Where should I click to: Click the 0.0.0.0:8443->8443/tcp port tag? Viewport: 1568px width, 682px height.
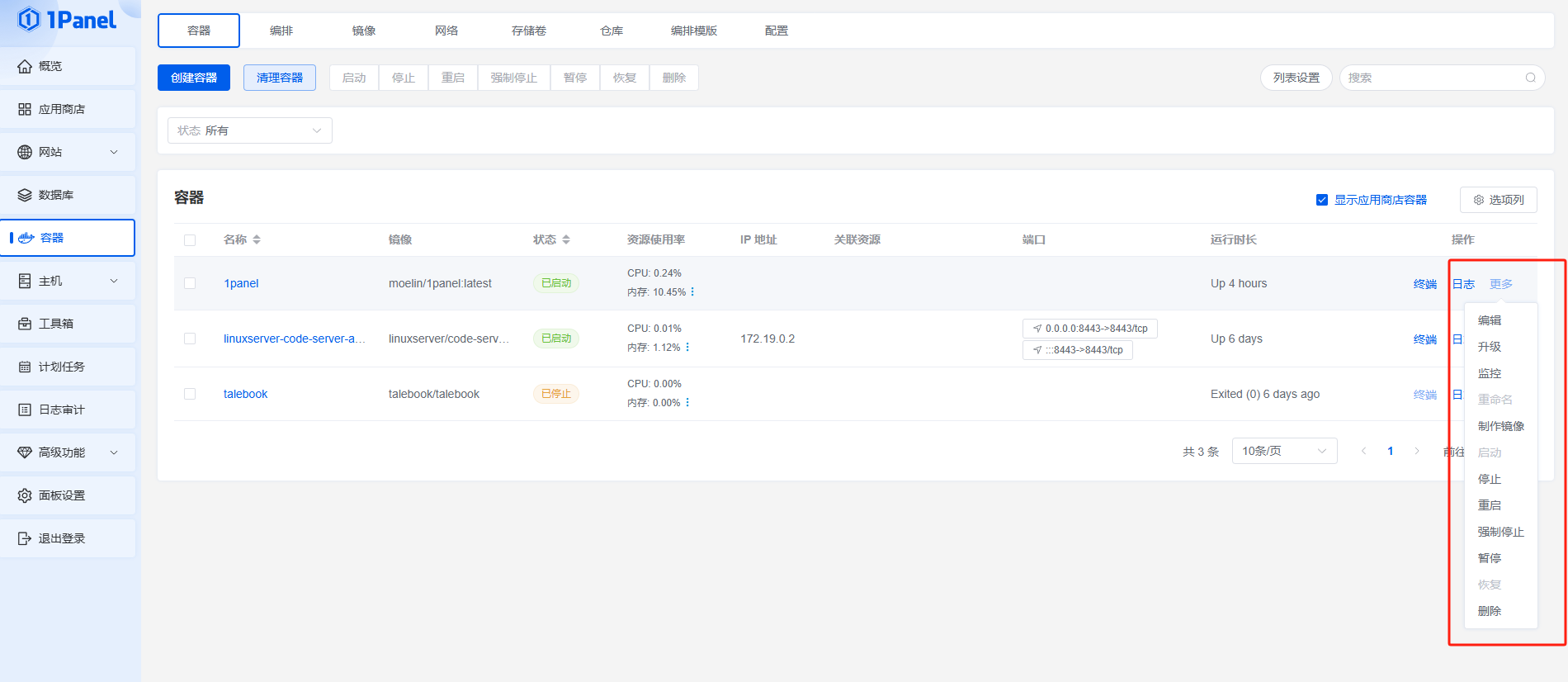click(x=1090, y=329)
